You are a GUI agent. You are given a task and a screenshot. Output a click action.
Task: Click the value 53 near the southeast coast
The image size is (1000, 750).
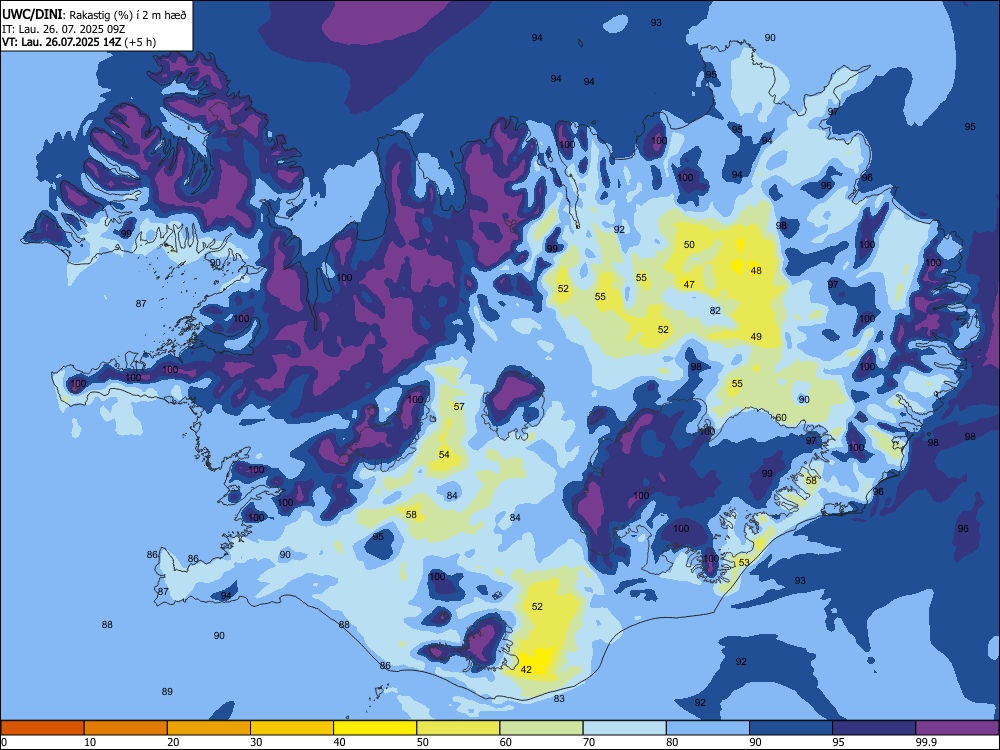tap(744, 562)
